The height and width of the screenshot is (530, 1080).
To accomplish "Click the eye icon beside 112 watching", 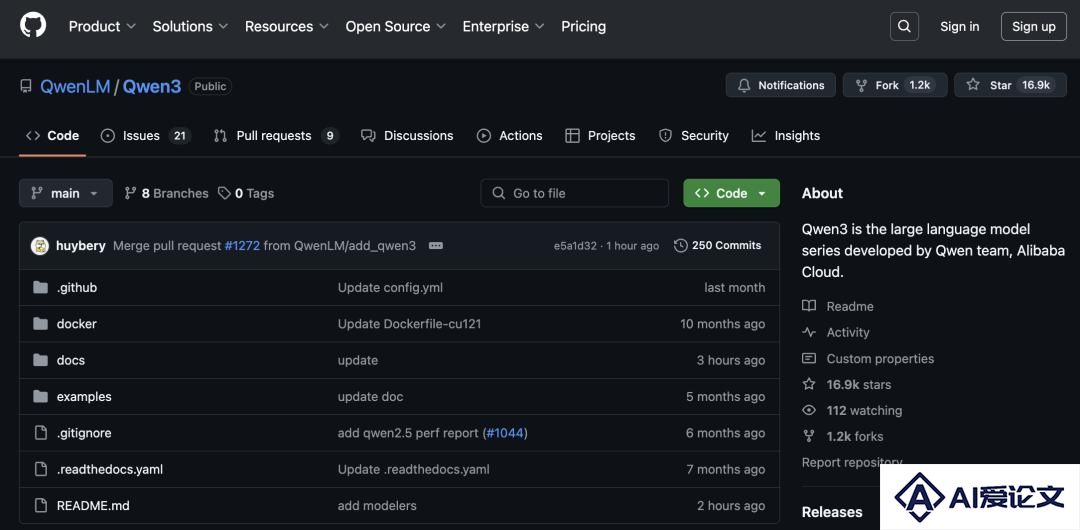I will [809, 410].
